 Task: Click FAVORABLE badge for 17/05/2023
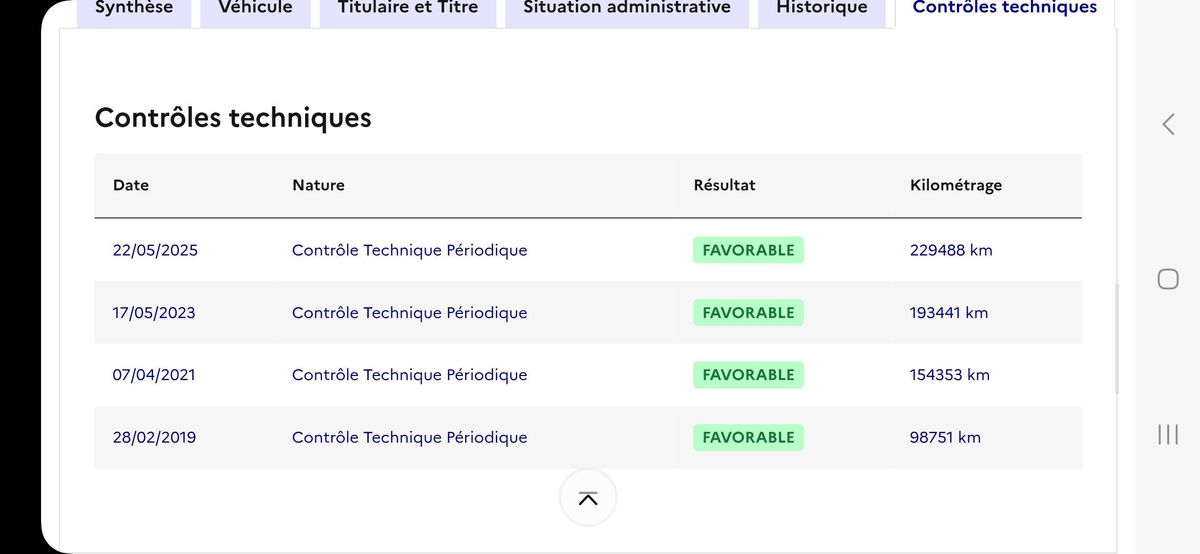[748, 312]
